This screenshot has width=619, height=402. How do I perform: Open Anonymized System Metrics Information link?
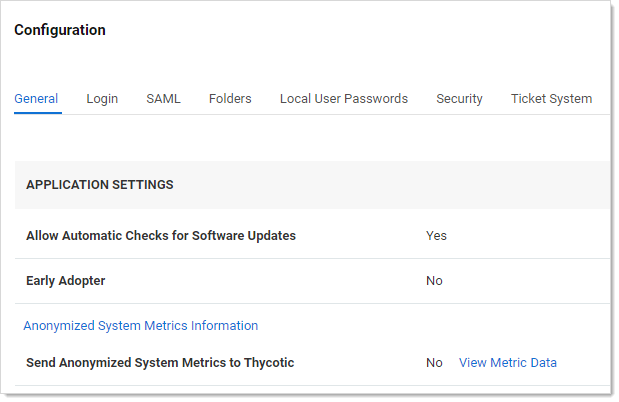click(141, 326)
